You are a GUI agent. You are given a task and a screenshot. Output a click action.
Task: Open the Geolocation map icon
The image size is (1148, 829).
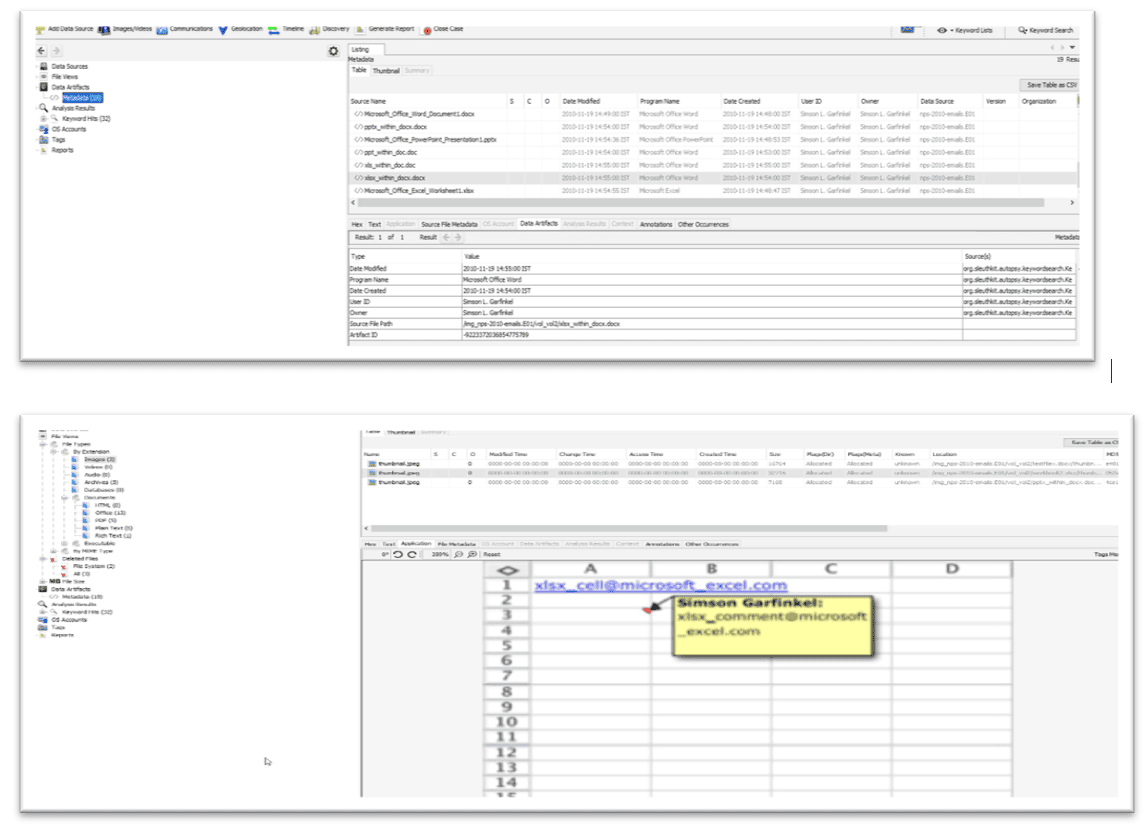223,30
